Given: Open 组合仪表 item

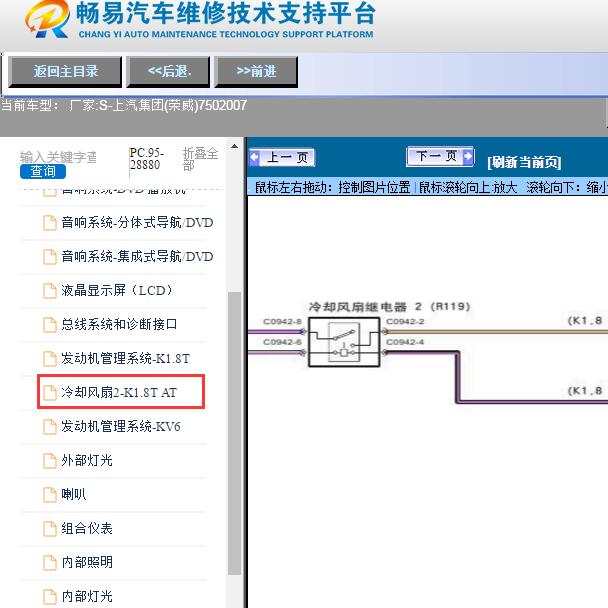Looking at the screenshot, I should (x=87, y=528).
